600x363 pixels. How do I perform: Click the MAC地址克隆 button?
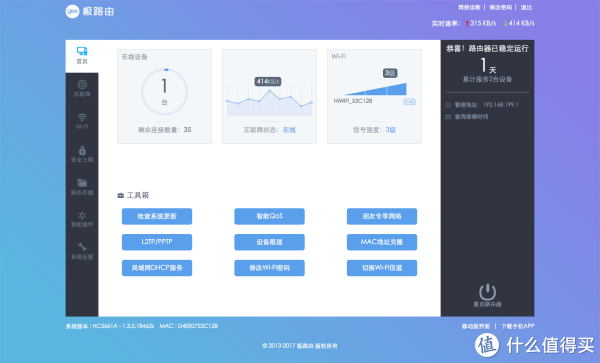click(x=382, y=242)
